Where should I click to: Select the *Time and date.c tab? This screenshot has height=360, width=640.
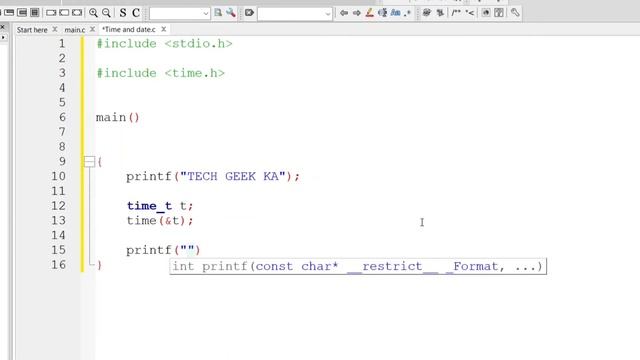pyautogui.click(x=129, y=29)
